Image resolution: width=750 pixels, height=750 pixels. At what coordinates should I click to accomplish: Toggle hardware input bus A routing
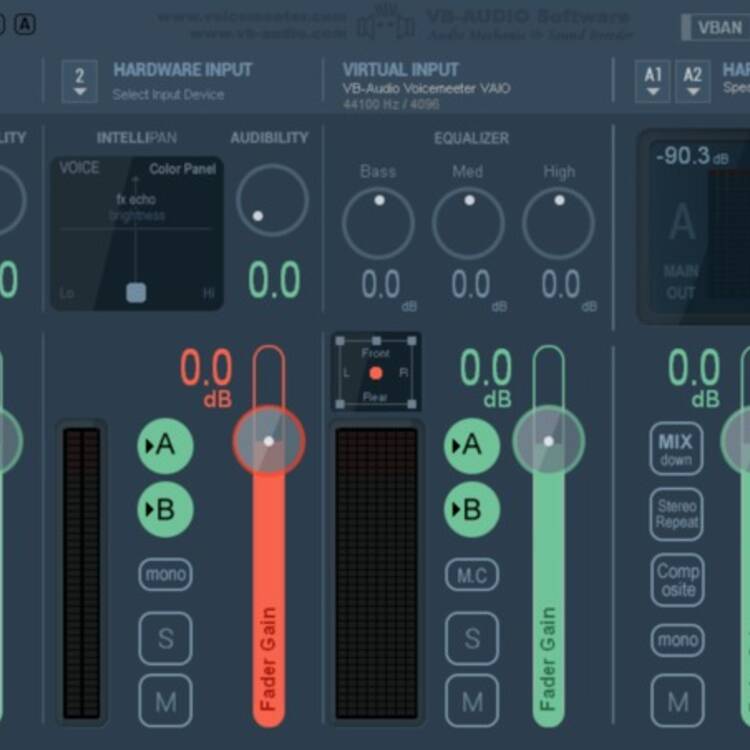(x=165, y=446)
